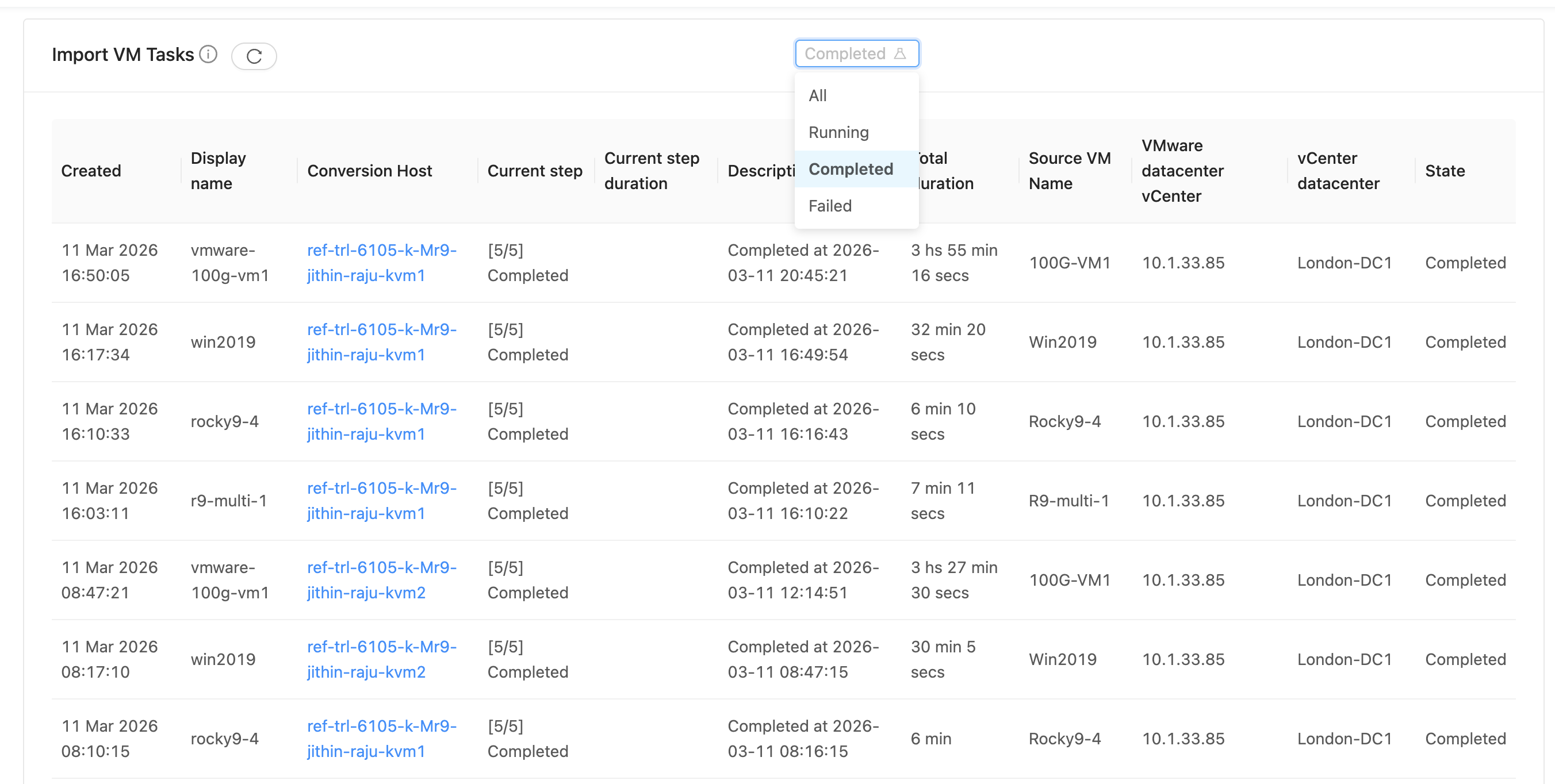Select the All filter option
Image resolution: width=1555 pixels, height=784 pixels.
pyautogui.click(x=817, y=95)
